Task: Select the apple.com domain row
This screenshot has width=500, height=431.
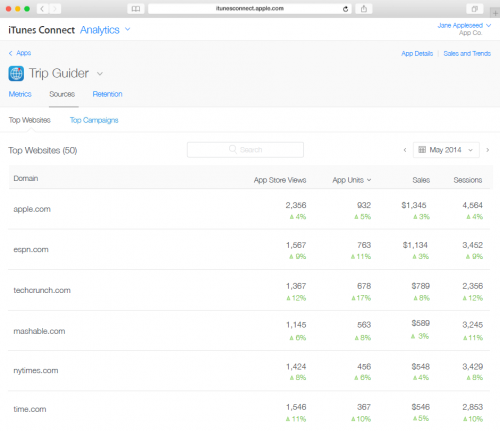Action: [249, 209]
